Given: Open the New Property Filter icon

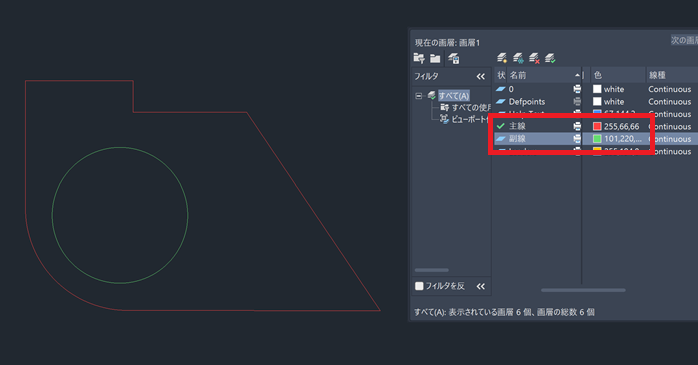Looking at the screenshot, I should (x=419, y=58).
